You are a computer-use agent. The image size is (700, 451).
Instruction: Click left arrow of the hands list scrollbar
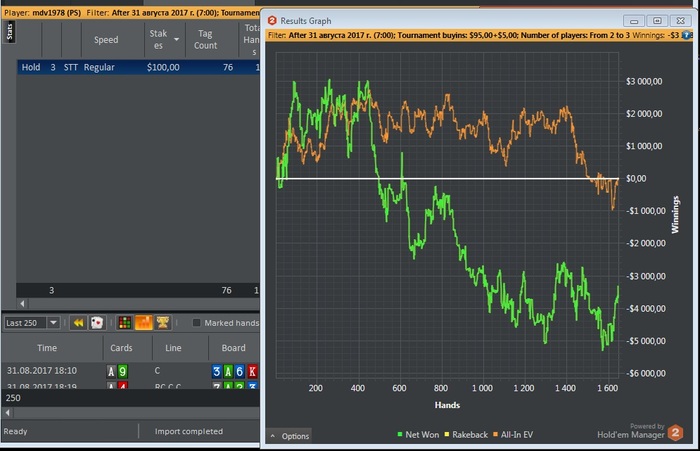coord(8,413)
